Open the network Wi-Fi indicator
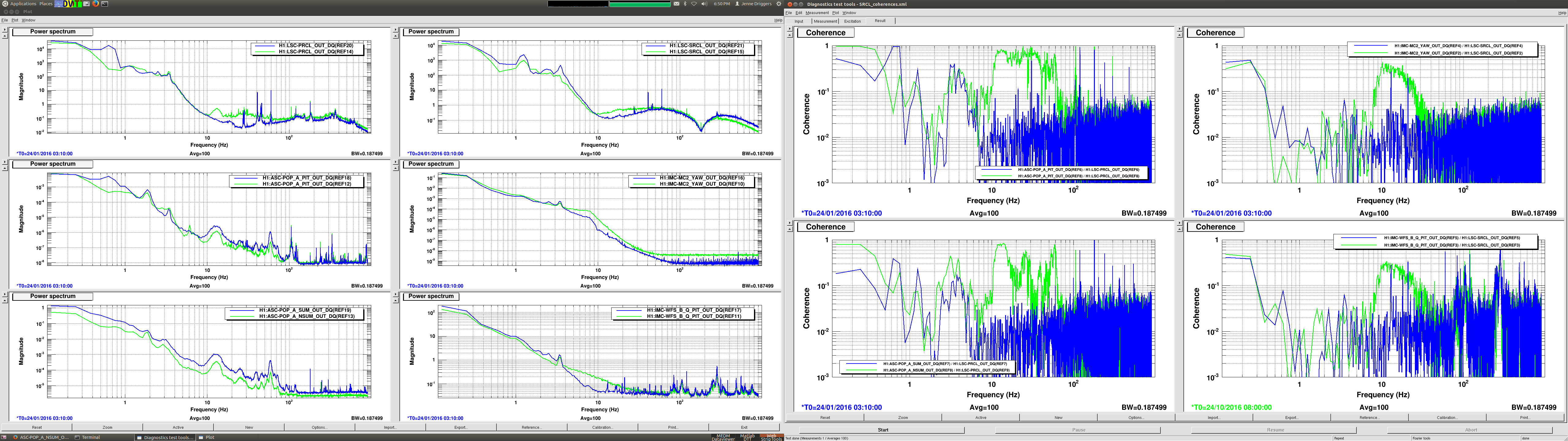1568x441 pixels. pos(694,4)
